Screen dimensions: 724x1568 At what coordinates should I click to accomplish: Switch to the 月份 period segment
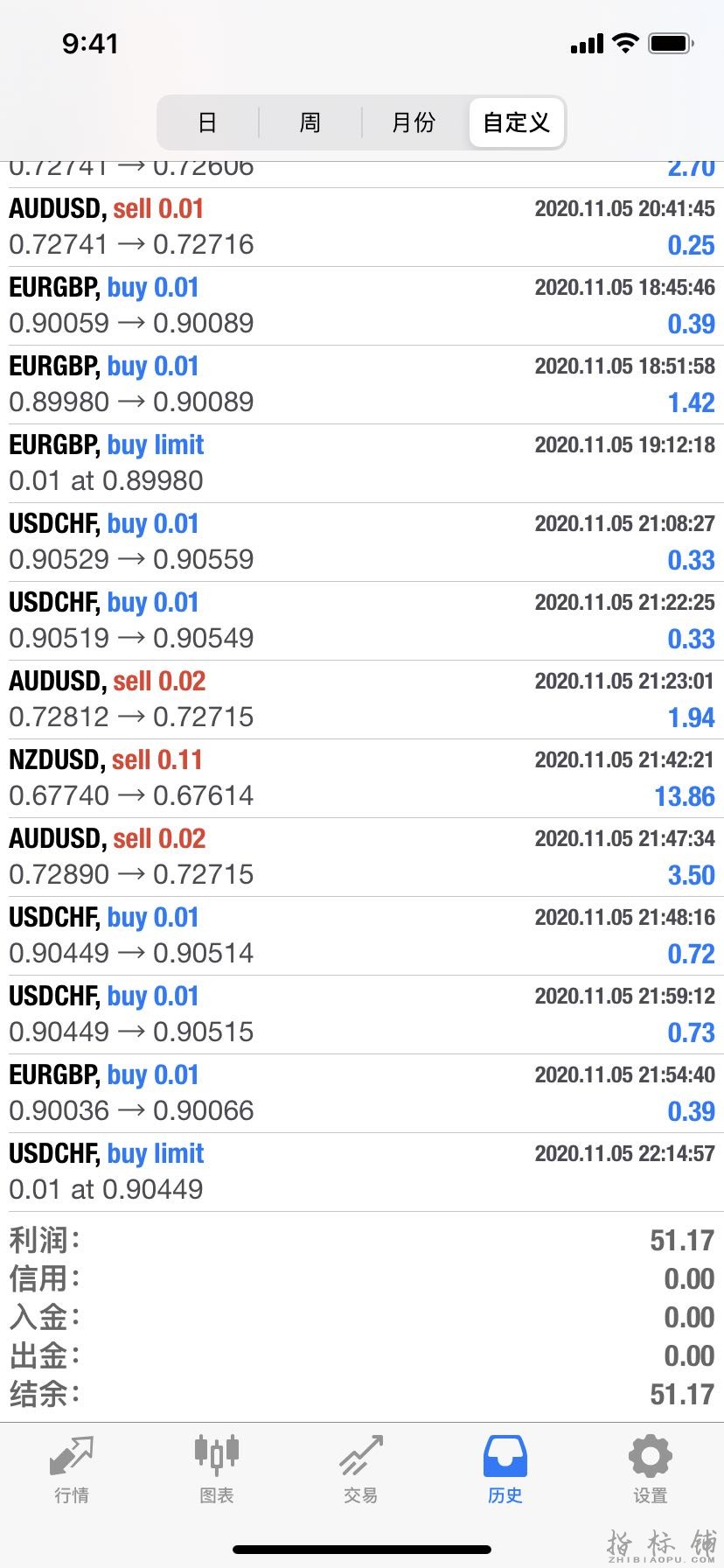coord(414,122)
